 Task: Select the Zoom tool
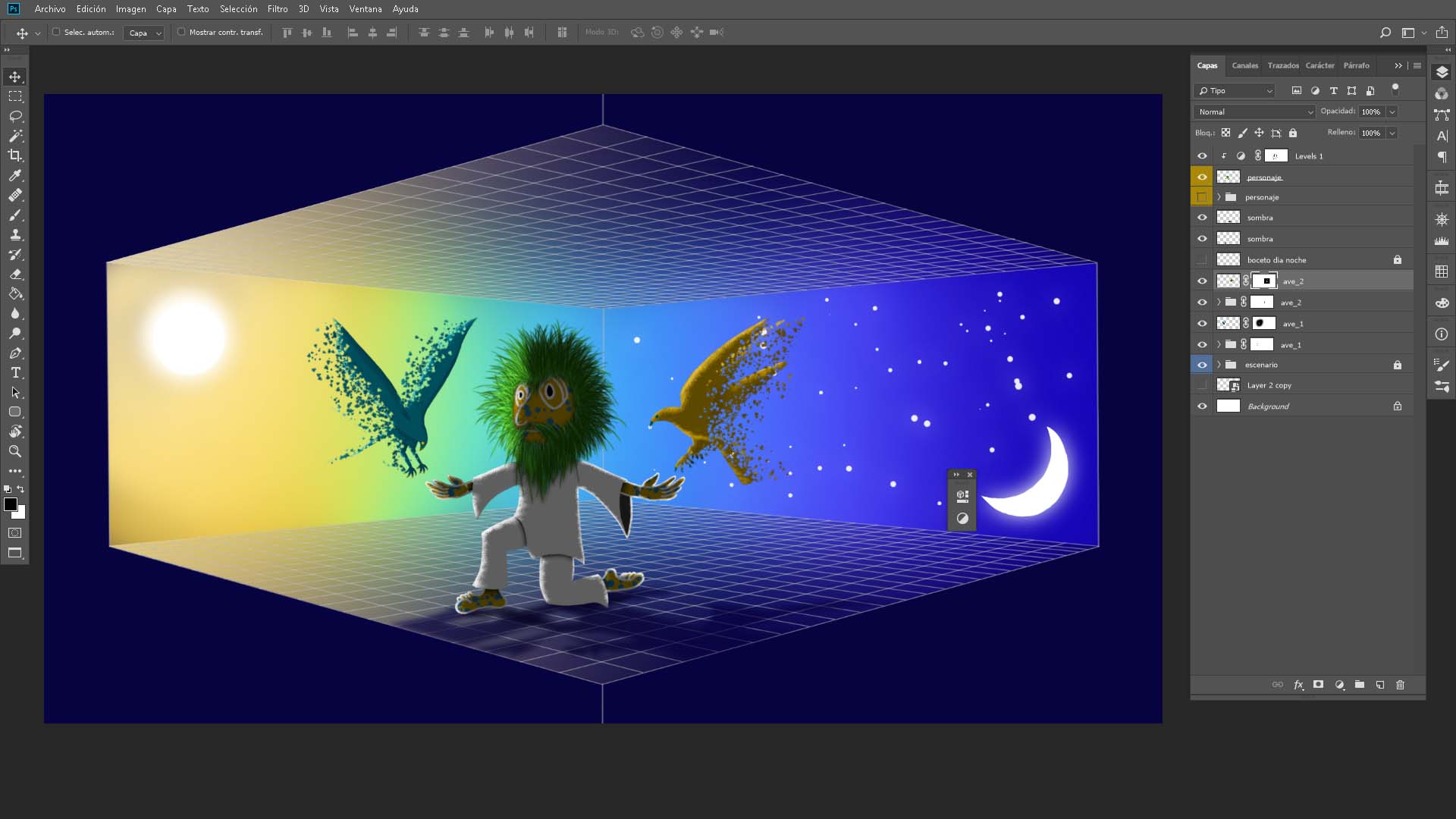15,451
